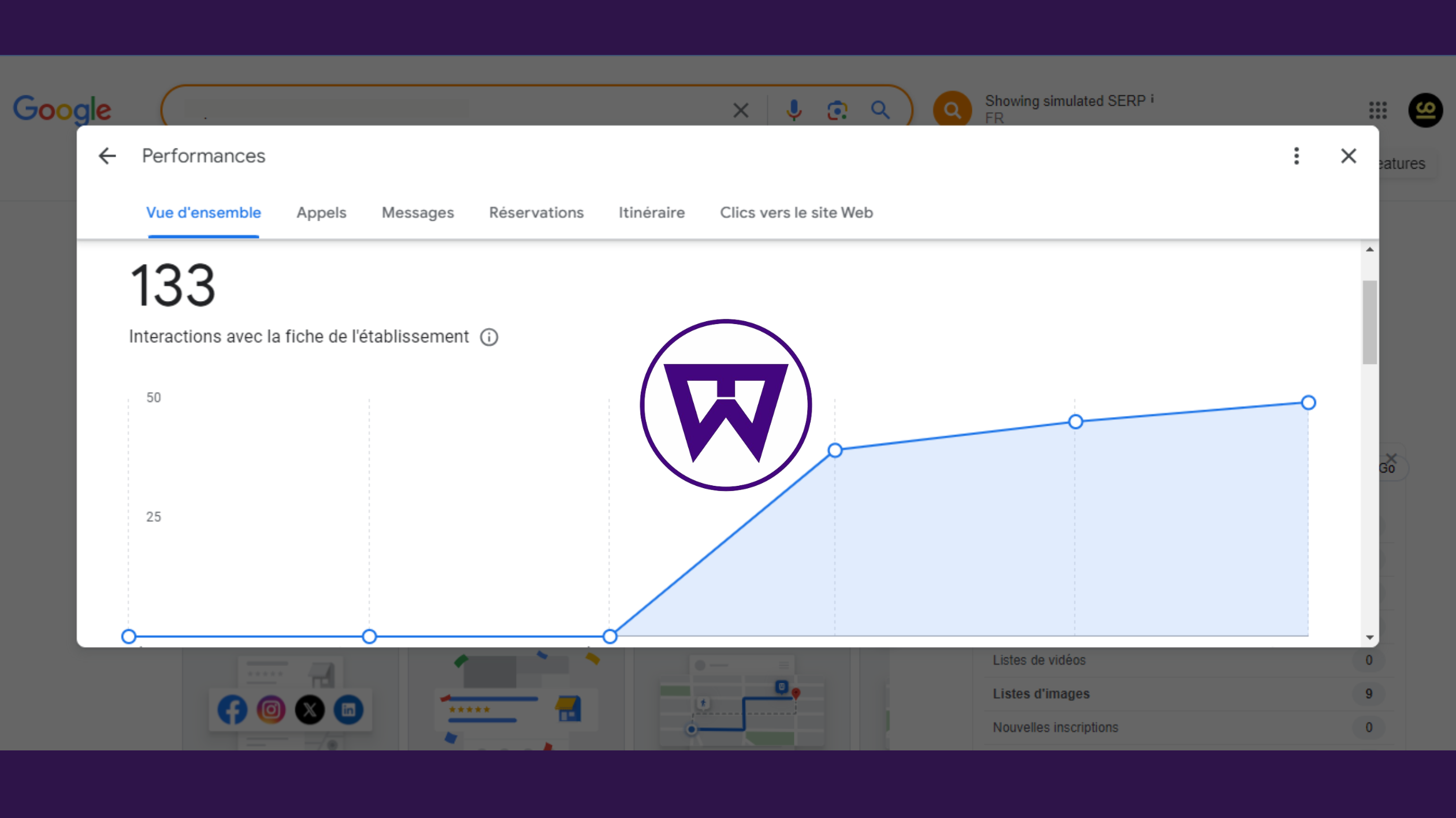Click the third chart point where line rises
The width and height of the screenshot is (1456, 818).
pos(610,637)
